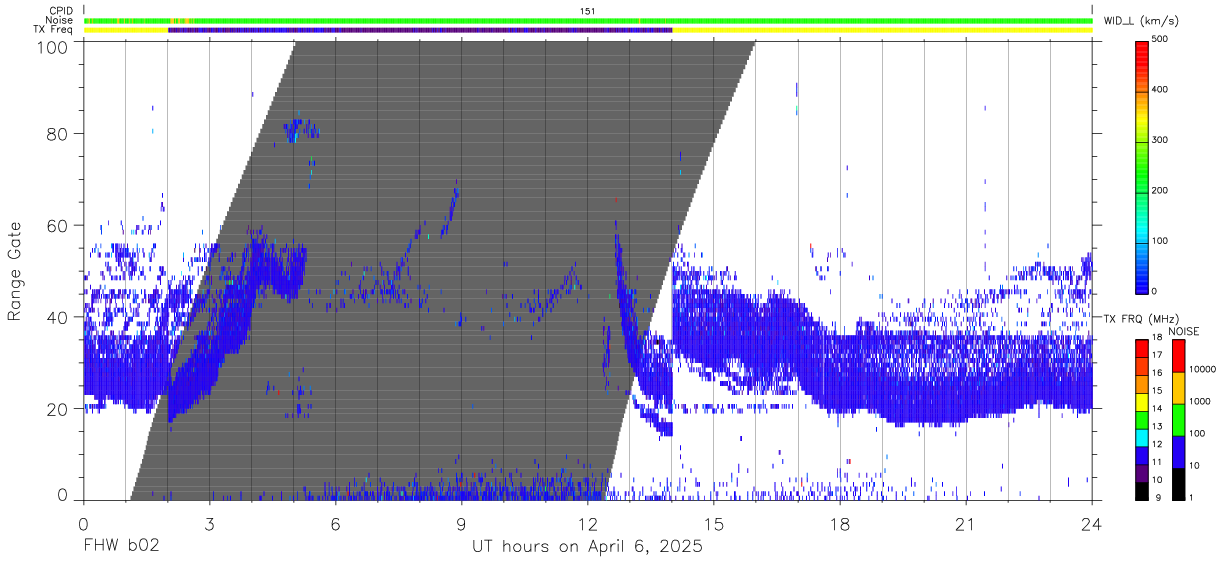
Task: Click the 60 tick on Range Gate axis
Action: click(57, 225)
